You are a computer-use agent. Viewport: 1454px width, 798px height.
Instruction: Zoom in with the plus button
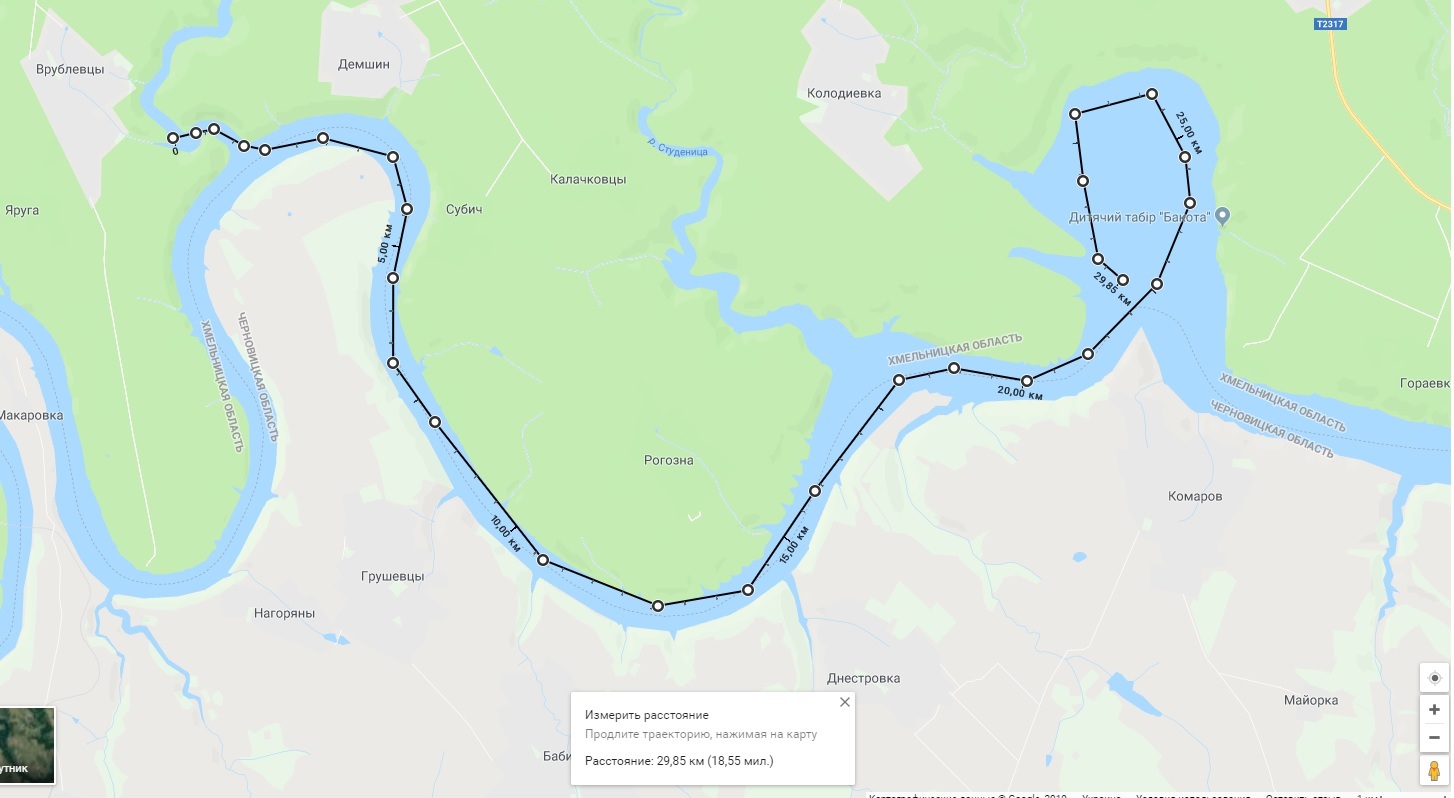coord(1434,709)
